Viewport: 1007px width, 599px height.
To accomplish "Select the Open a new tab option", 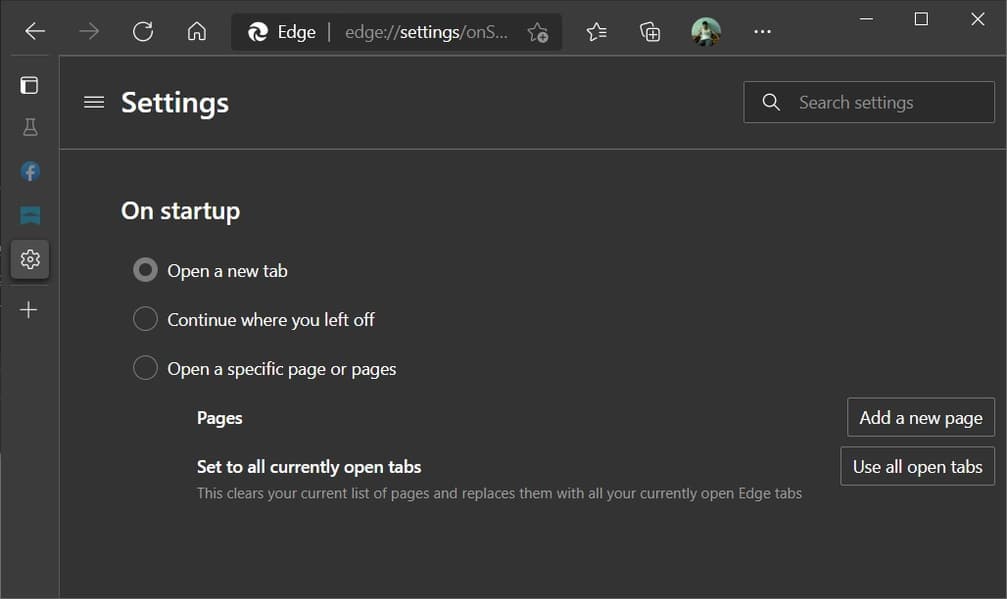I will point(145,270).
